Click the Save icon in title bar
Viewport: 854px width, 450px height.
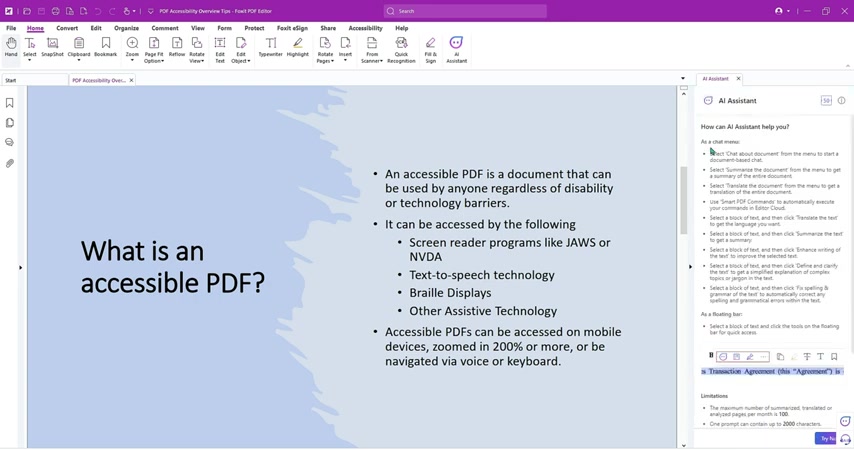click(41, 11)
